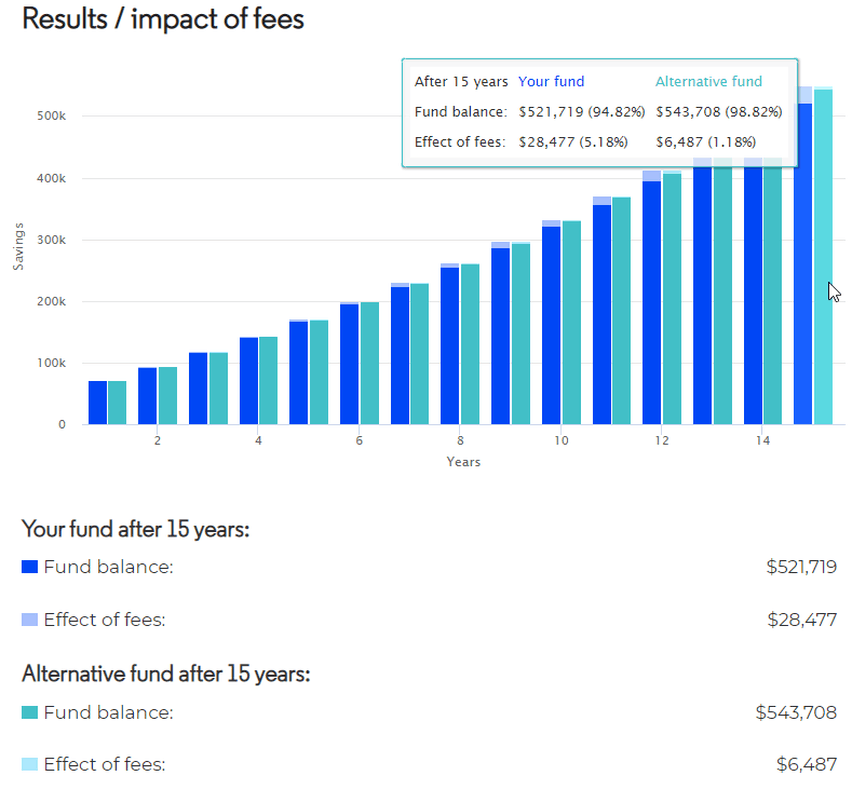Click the 500k axis label
This screenshot has width=852, height=789.
point(52,116)
